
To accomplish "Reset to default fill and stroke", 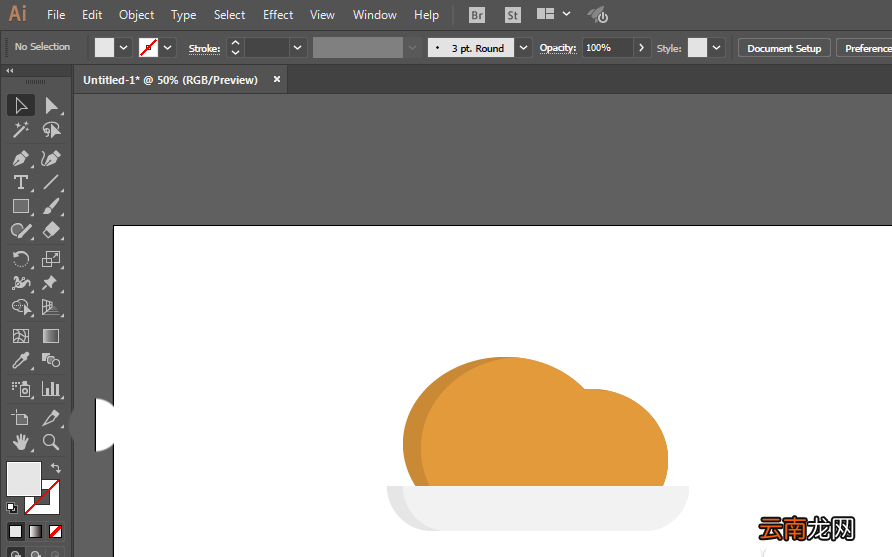I will click(12, 508).
